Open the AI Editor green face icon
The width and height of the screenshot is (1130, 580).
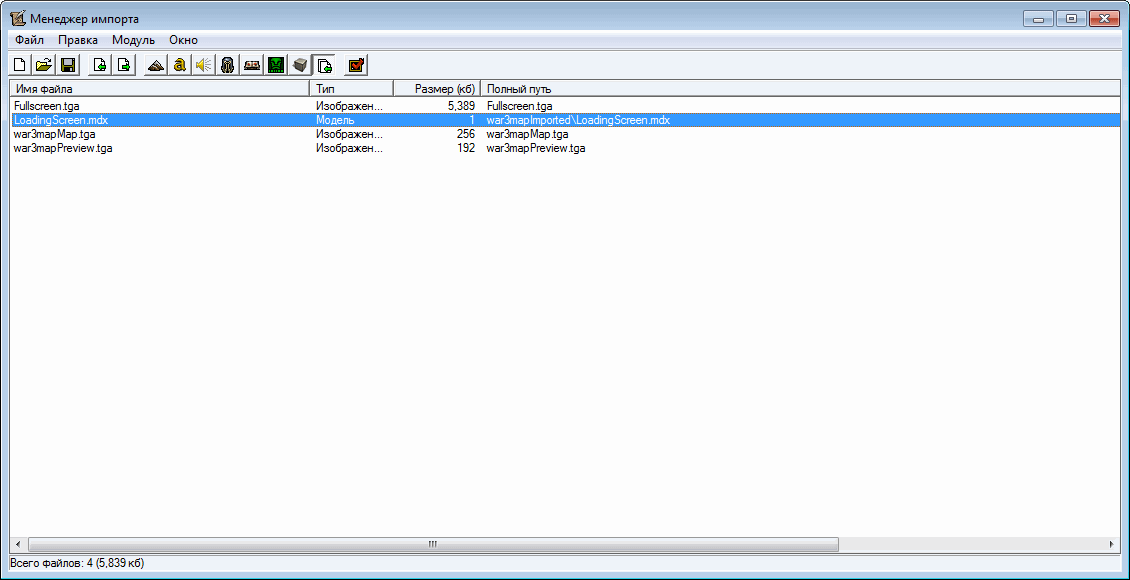(275, 65)
